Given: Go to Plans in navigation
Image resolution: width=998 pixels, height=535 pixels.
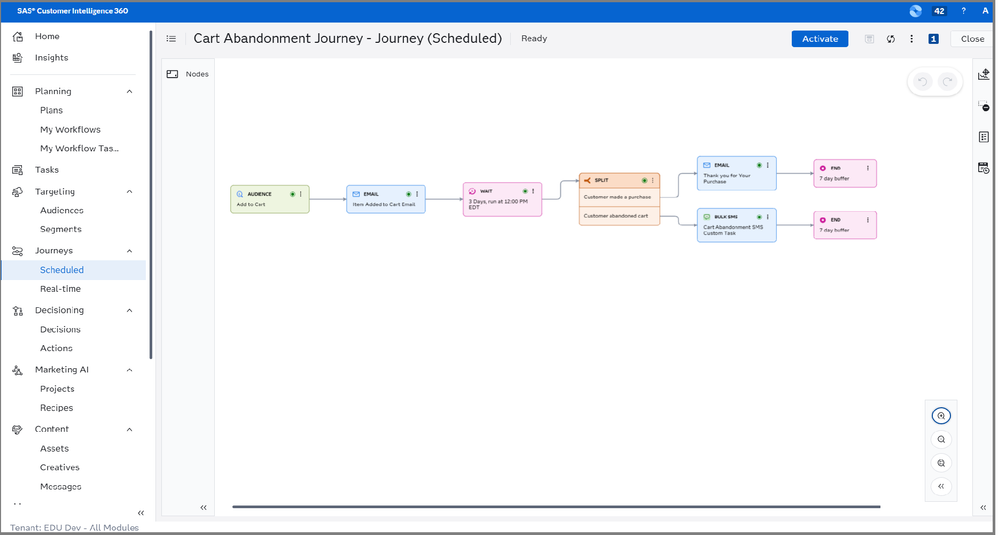Looking at the screenshot, I should pos(52,111).
